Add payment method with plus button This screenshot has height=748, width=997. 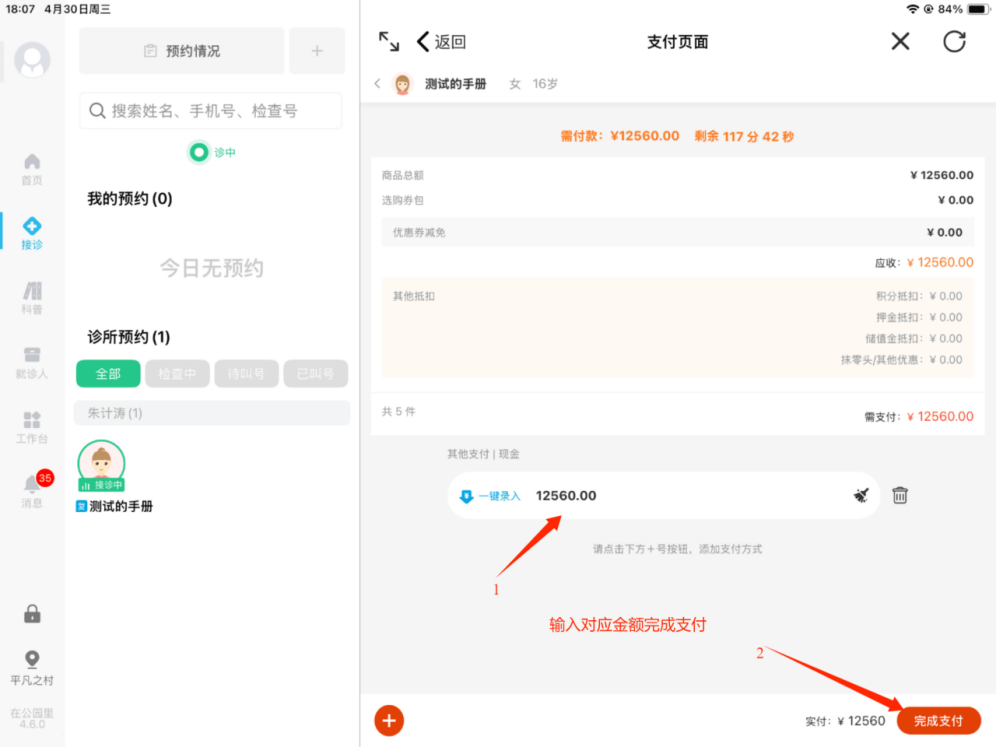point(389,720)
